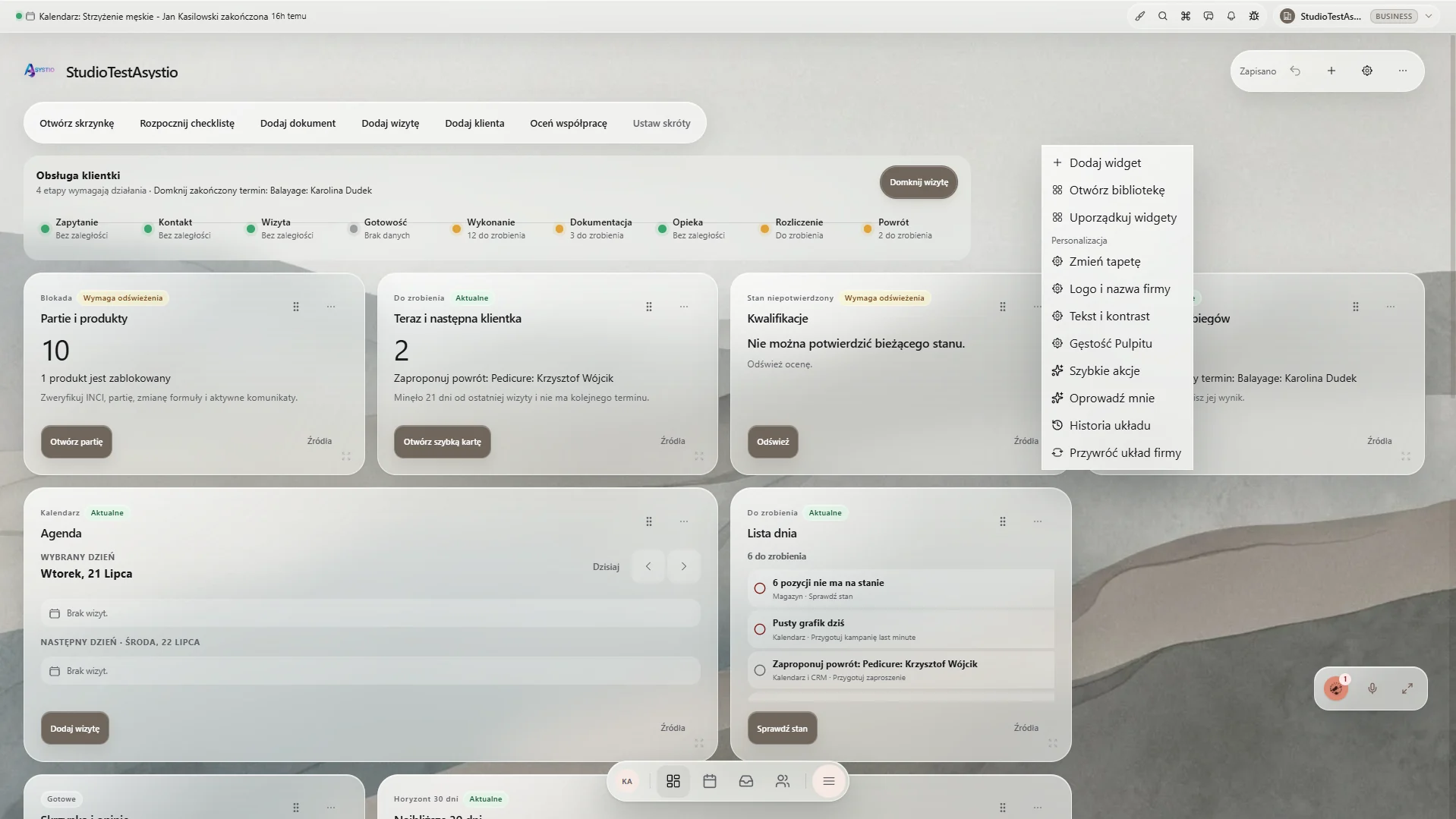The height and width of the screenshot is (819, 1456).
Task: Open the dashboard toolbar three-dots menu
Action: pos(1402,71)
